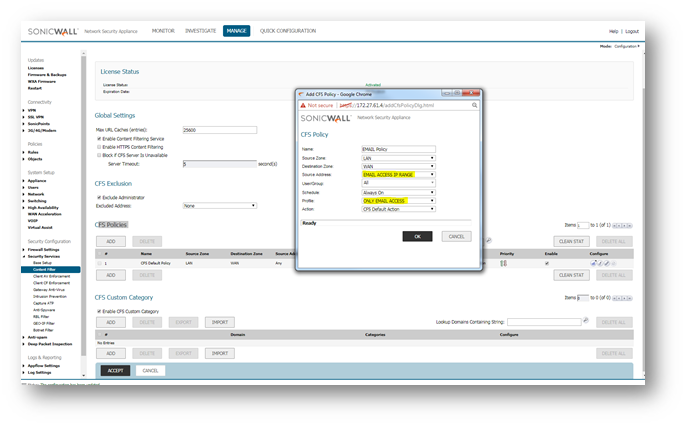The image size is (687, 427).
Task: Toggle Exclude Administrator checkbox
Action: pos(99,197)
